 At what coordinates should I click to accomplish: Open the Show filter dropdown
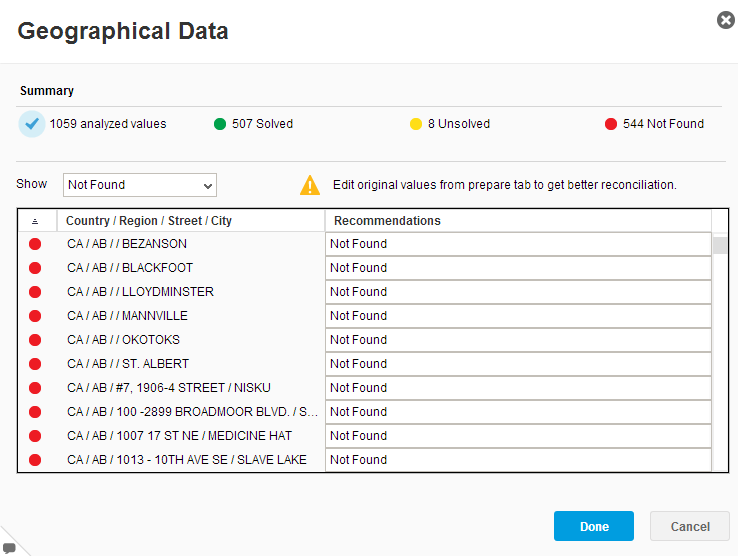pyautogui.click(x=140, y=185)
